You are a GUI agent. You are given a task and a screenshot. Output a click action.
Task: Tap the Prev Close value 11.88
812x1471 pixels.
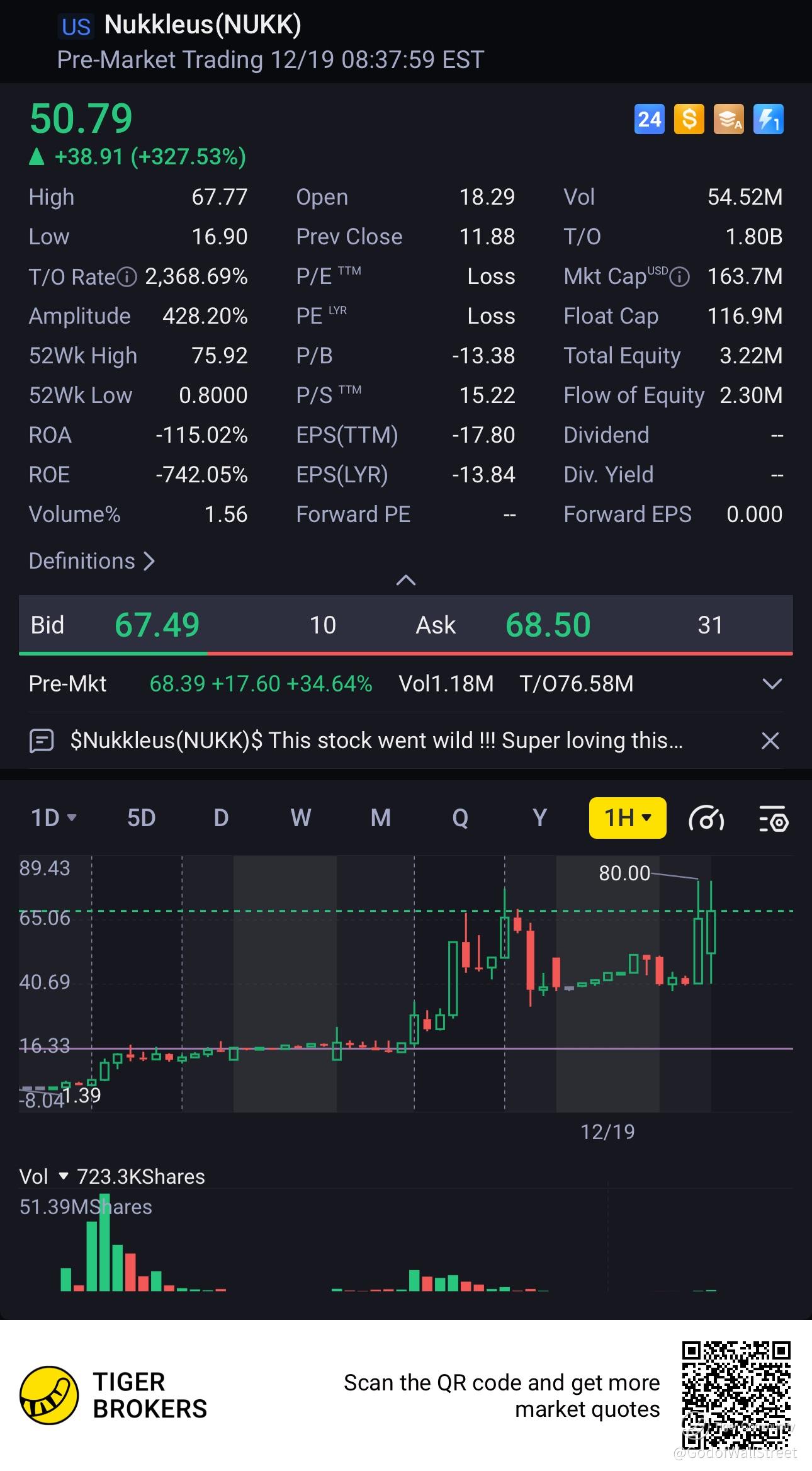(487, 237)
